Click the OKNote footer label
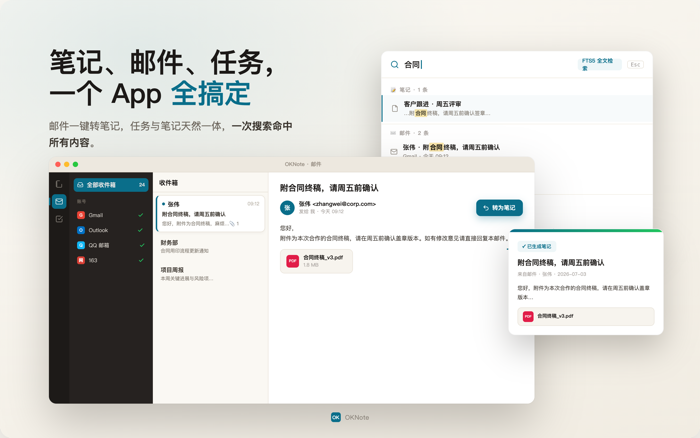 tap(357, 417)
